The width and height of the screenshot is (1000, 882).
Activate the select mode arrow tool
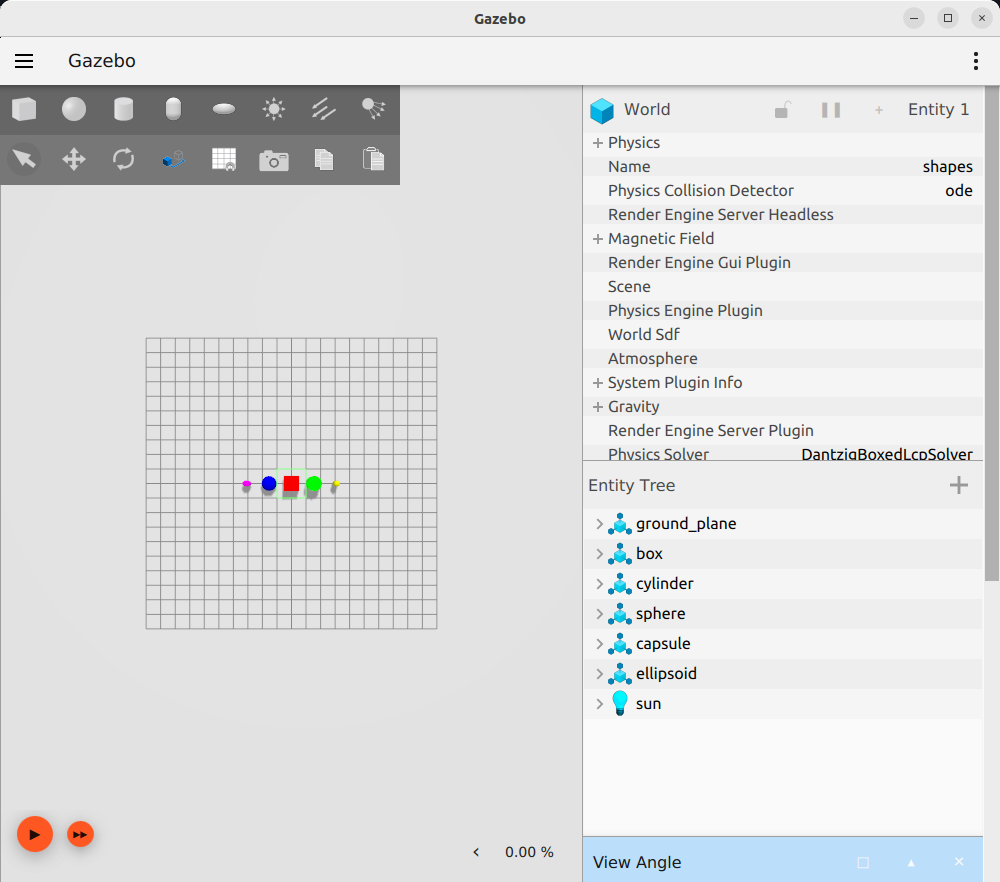24,159
